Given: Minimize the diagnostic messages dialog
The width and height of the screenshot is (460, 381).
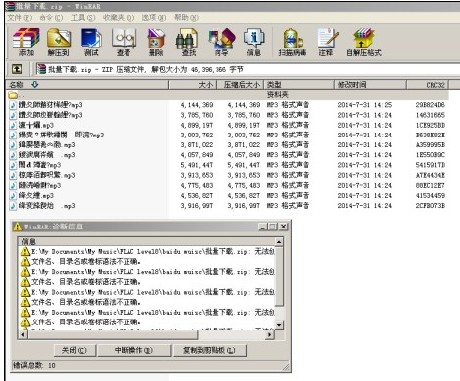Looking at the screenshot, I should [x=263, y=227].
